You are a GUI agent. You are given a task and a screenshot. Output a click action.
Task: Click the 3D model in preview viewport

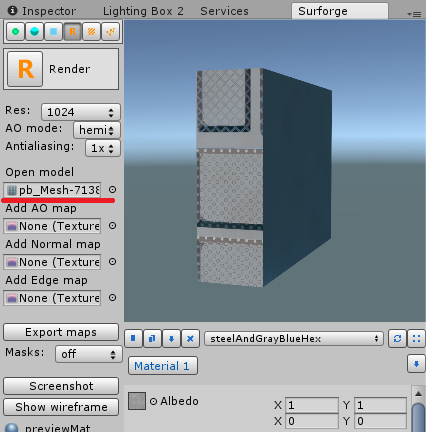pos(263,178)
